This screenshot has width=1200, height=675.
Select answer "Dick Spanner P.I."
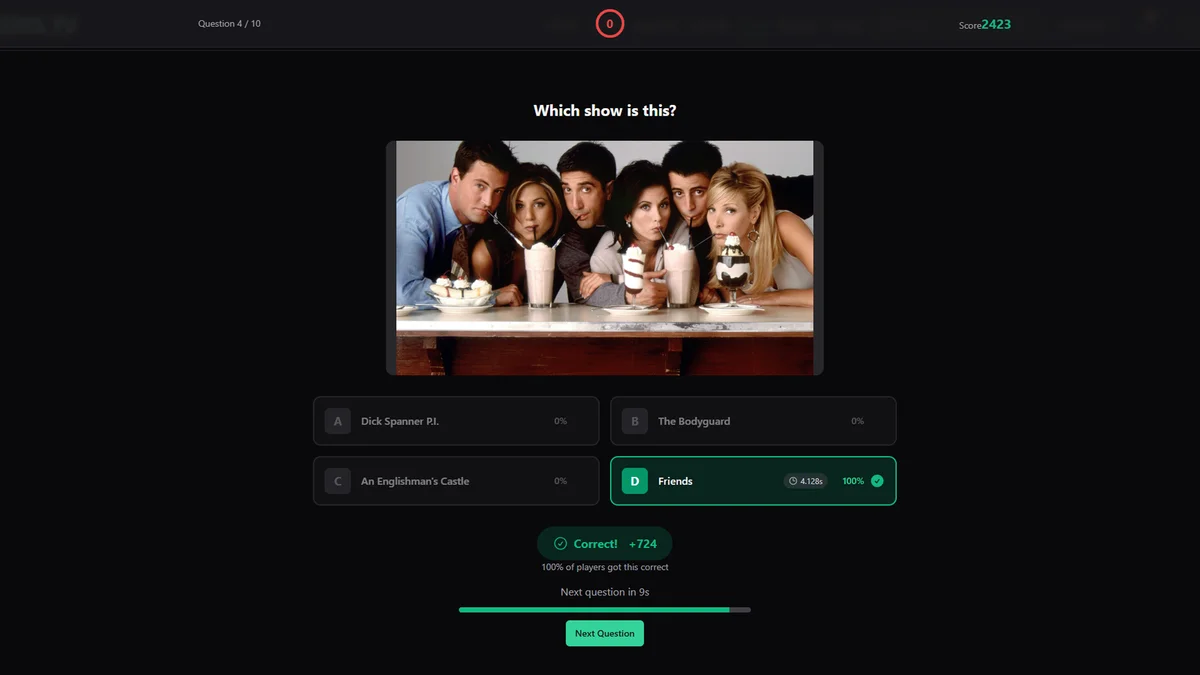pyautogui.click(x=455, y=421)
